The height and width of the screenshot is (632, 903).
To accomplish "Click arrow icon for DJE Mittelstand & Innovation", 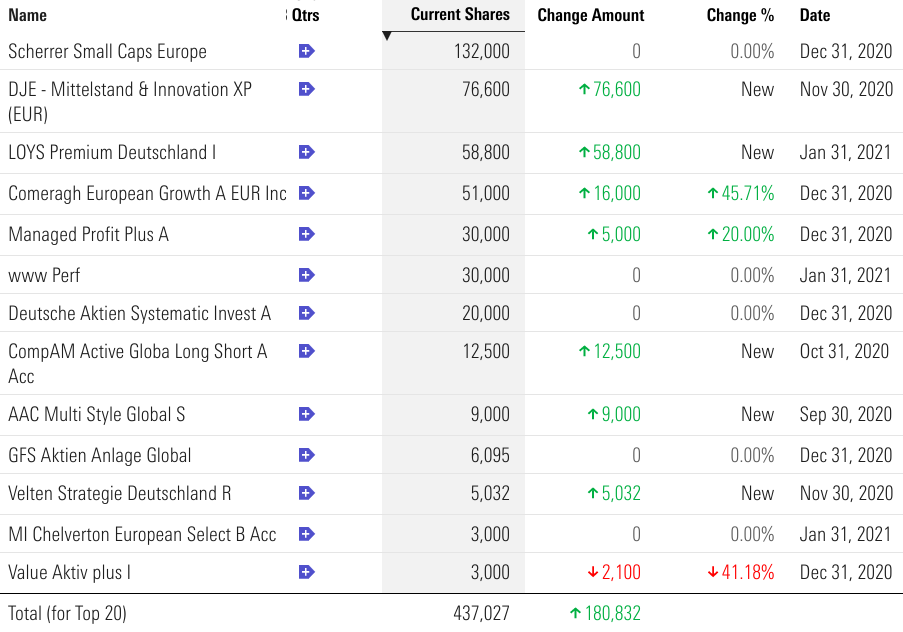I will click(x=307, y=89).
